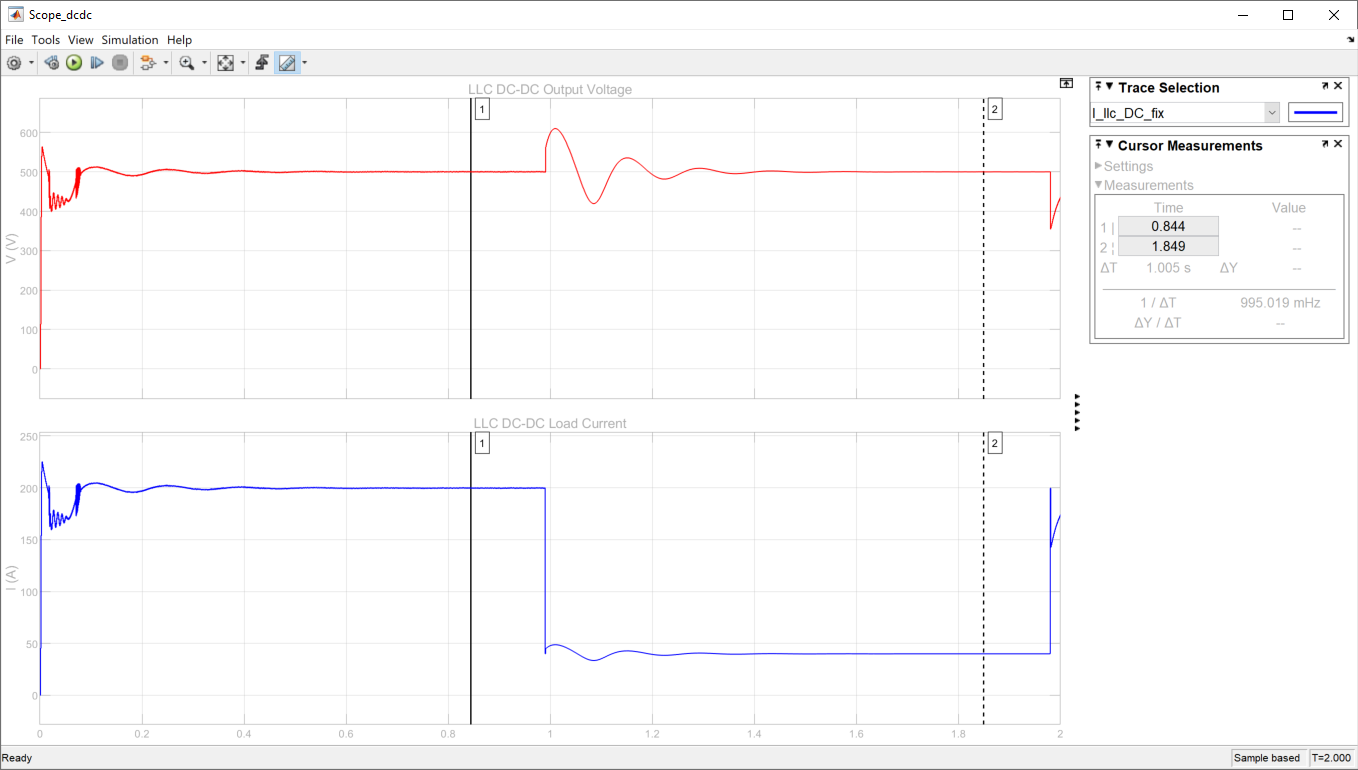Undock the Cursor Measurements panel

tap(1325, 145)
